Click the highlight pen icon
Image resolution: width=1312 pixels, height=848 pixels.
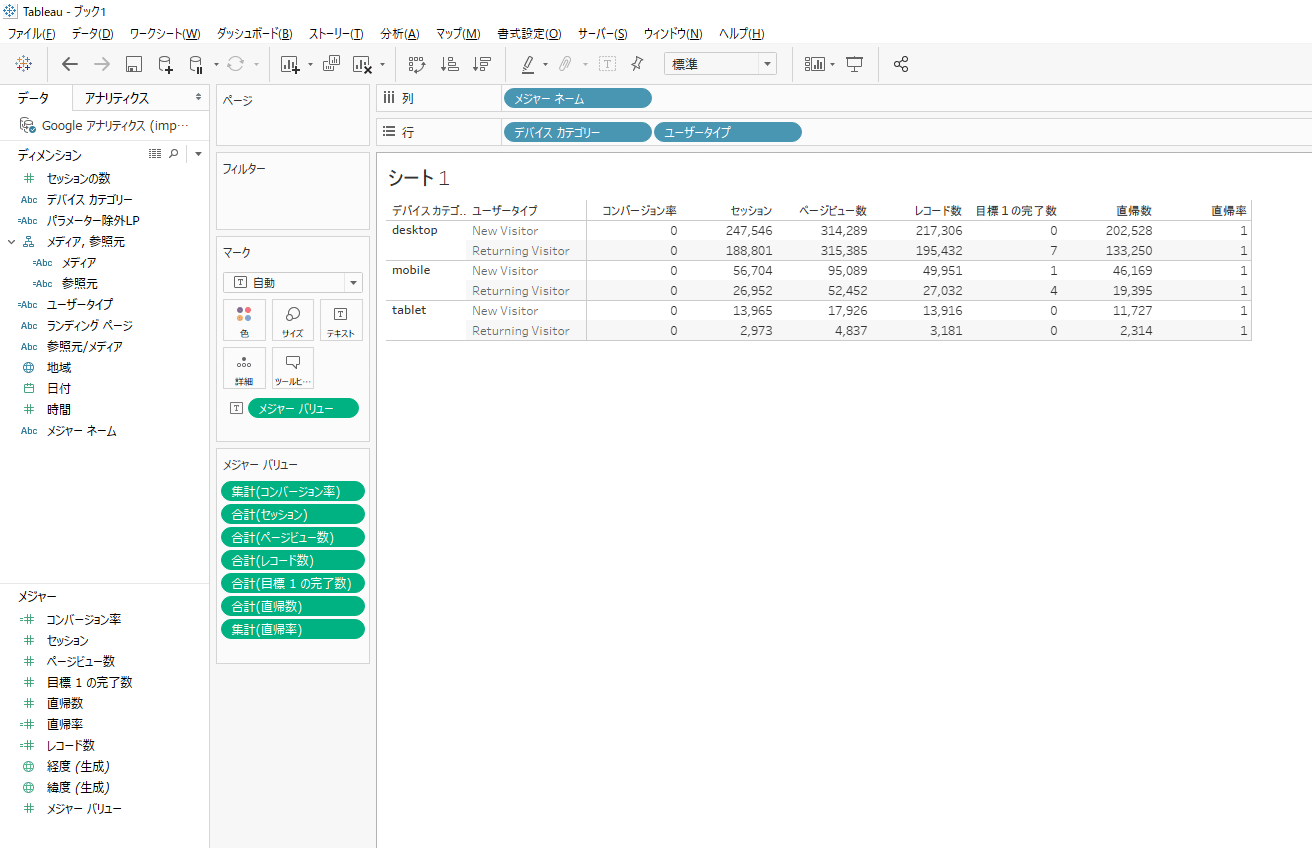(x=528, y=64)
